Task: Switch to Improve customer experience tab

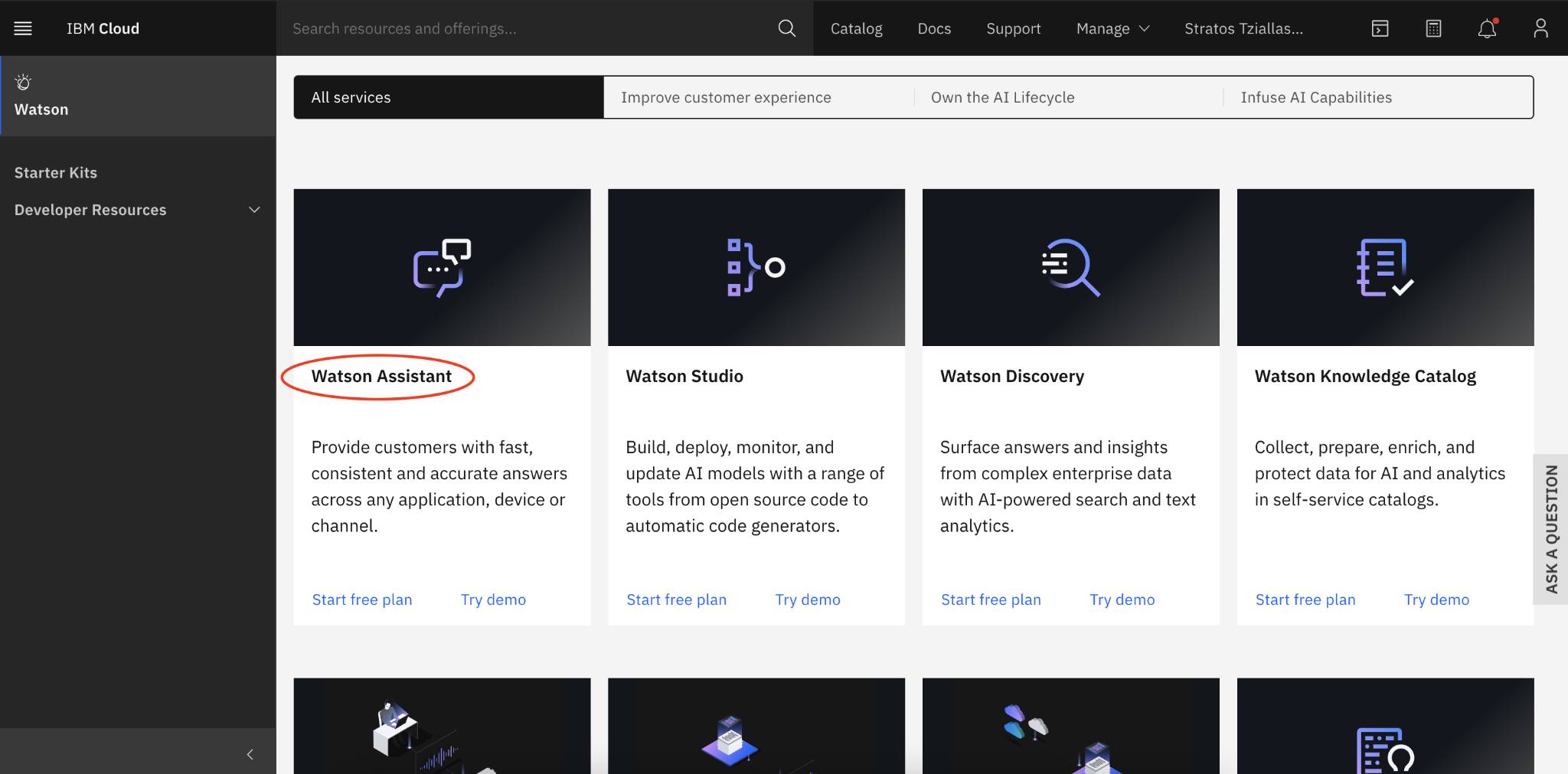Action: point(759,97)
